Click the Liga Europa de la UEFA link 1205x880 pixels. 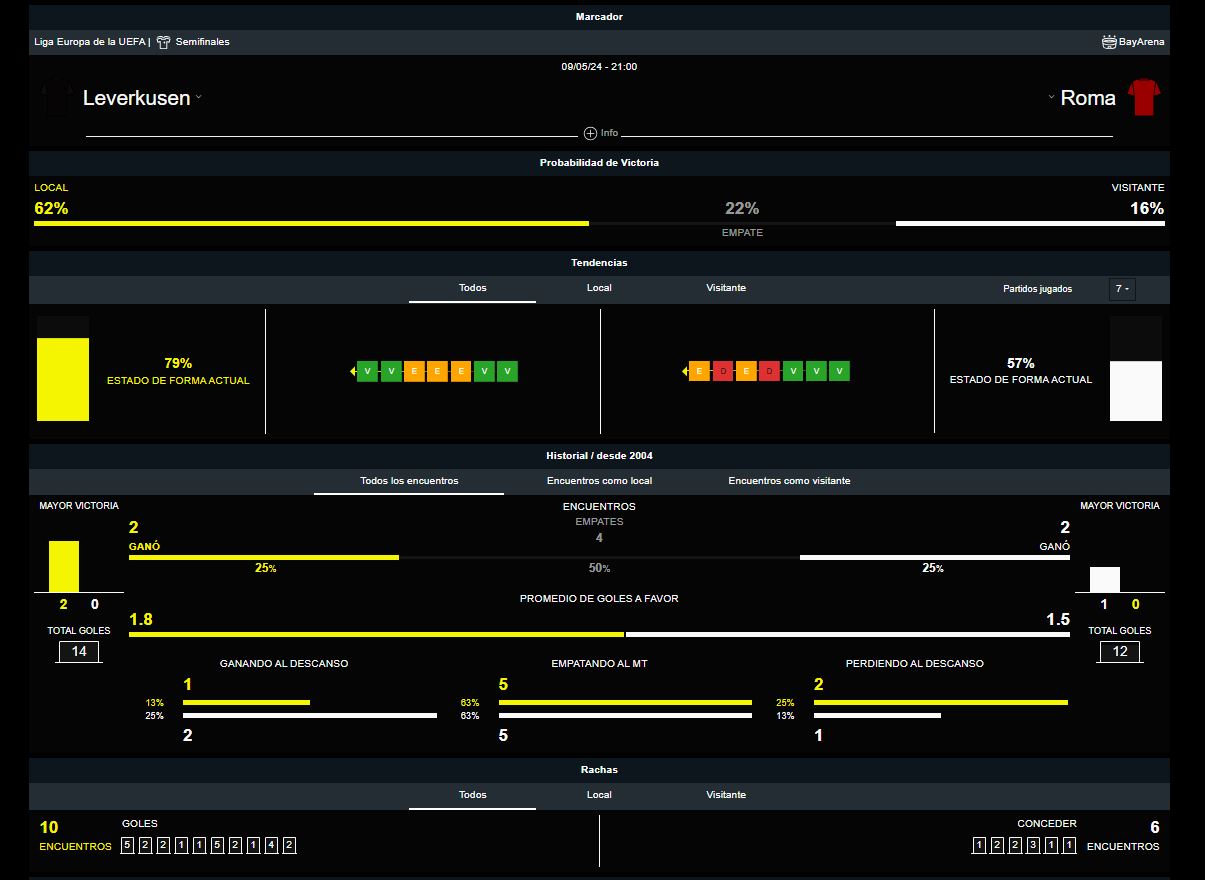(90, 42)
